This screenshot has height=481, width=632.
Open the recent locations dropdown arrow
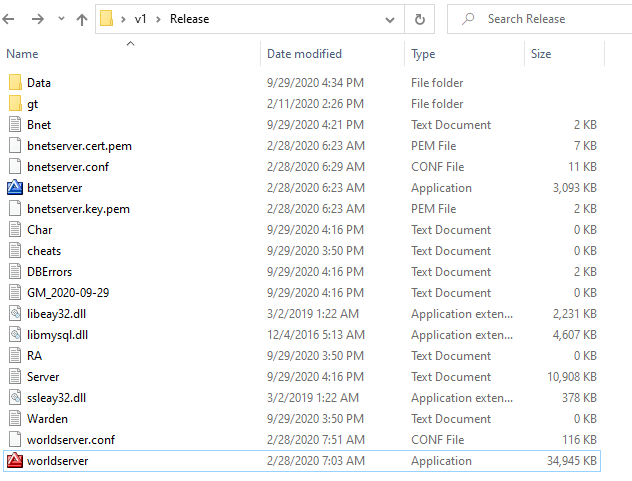point(61,19)
